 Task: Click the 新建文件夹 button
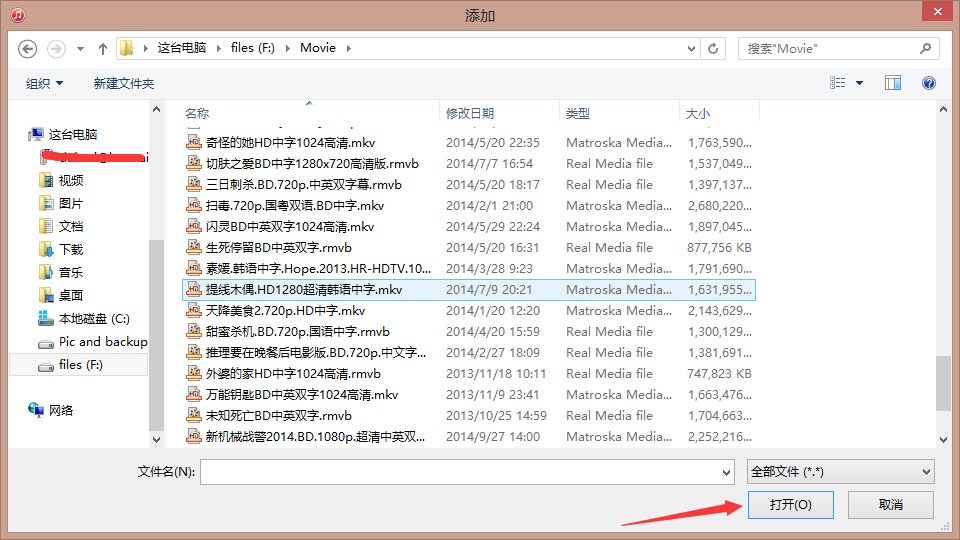click(x=124, y=84)
